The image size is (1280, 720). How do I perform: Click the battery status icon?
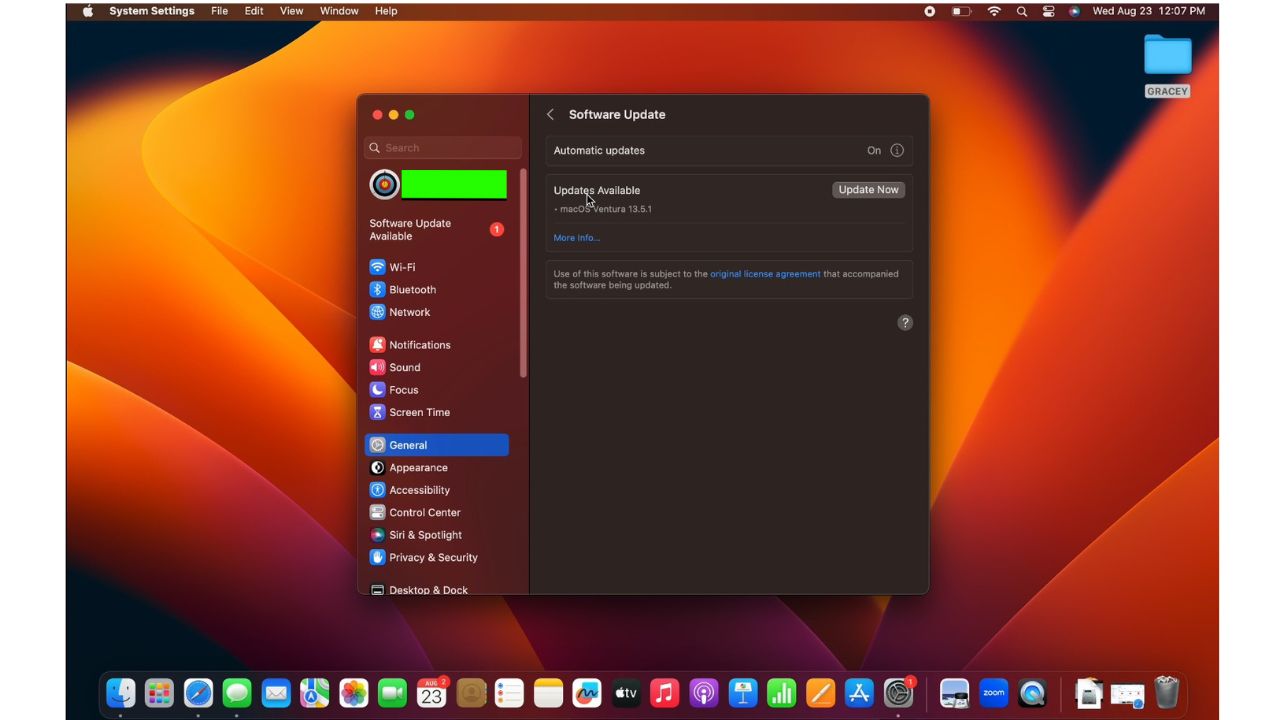(x=961, y=11)
